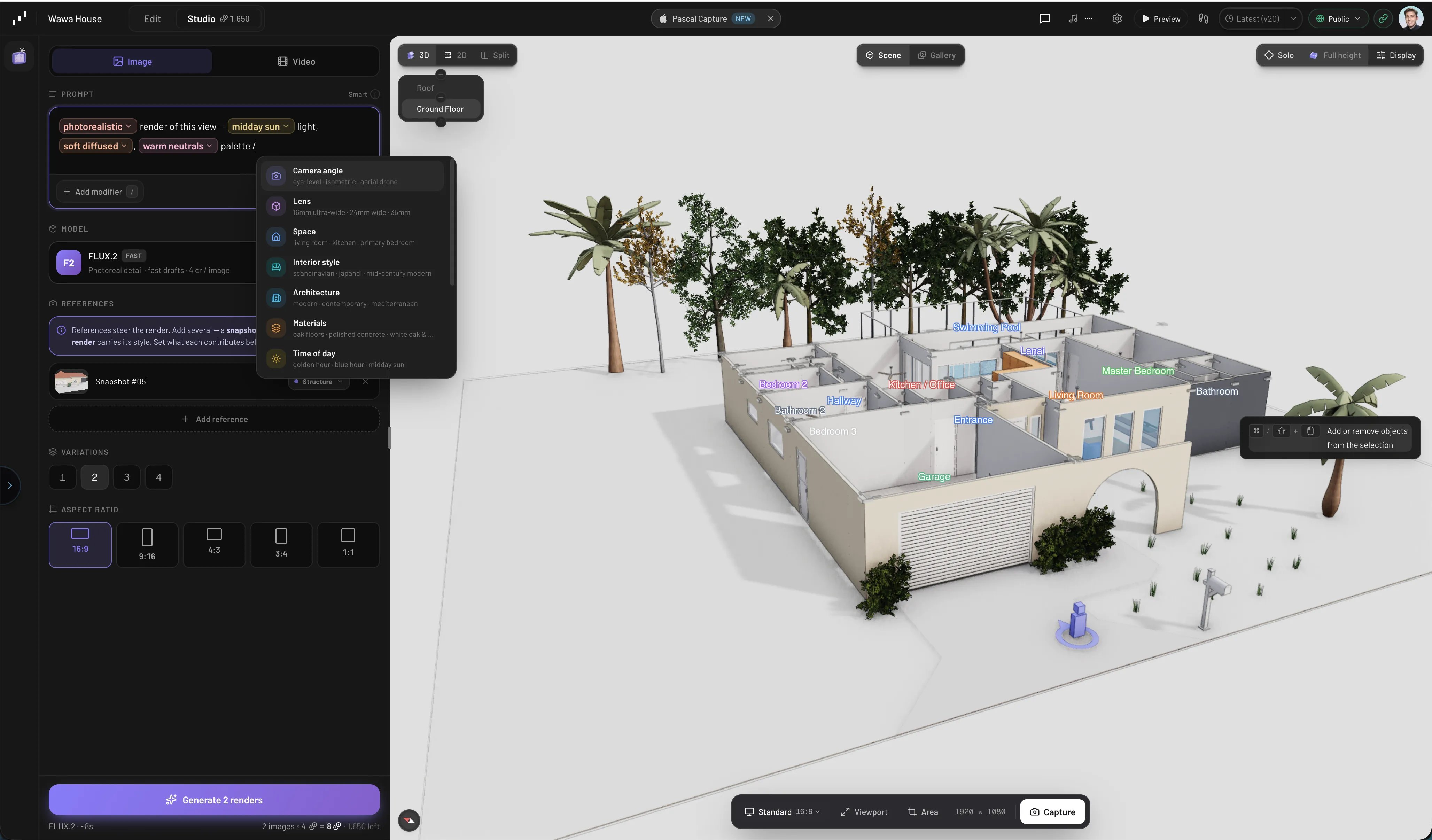
Task: Click the Add modifier button
Action: [x=100, y=192]
